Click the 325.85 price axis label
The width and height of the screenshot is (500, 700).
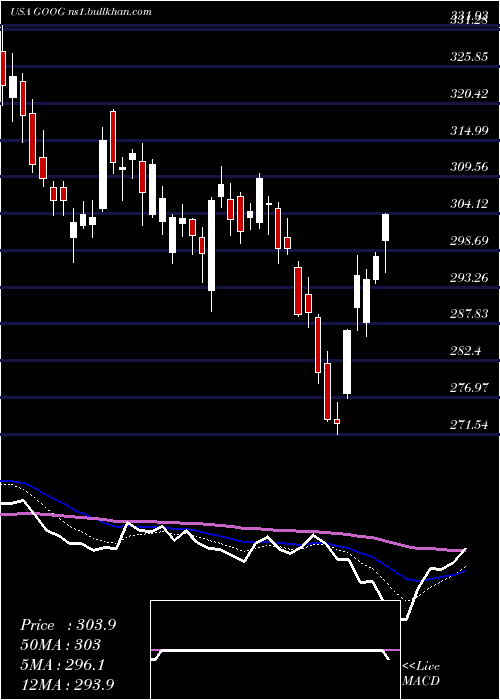(x=468, y=58)
